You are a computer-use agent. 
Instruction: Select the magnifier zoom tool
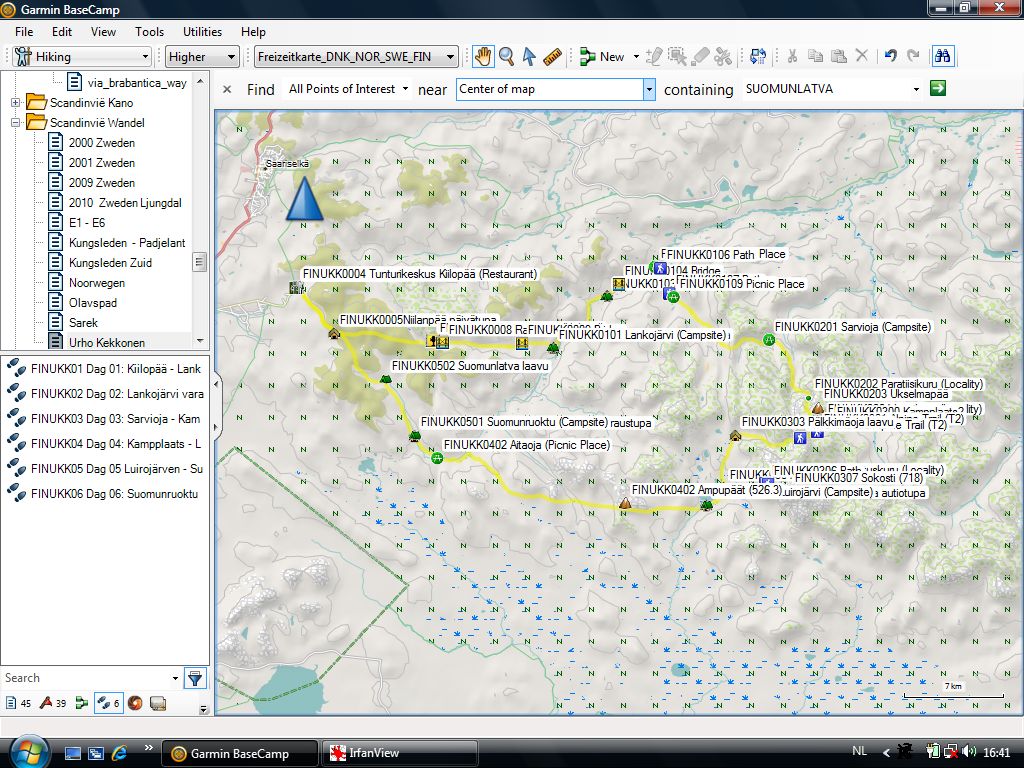pos(507,57)
